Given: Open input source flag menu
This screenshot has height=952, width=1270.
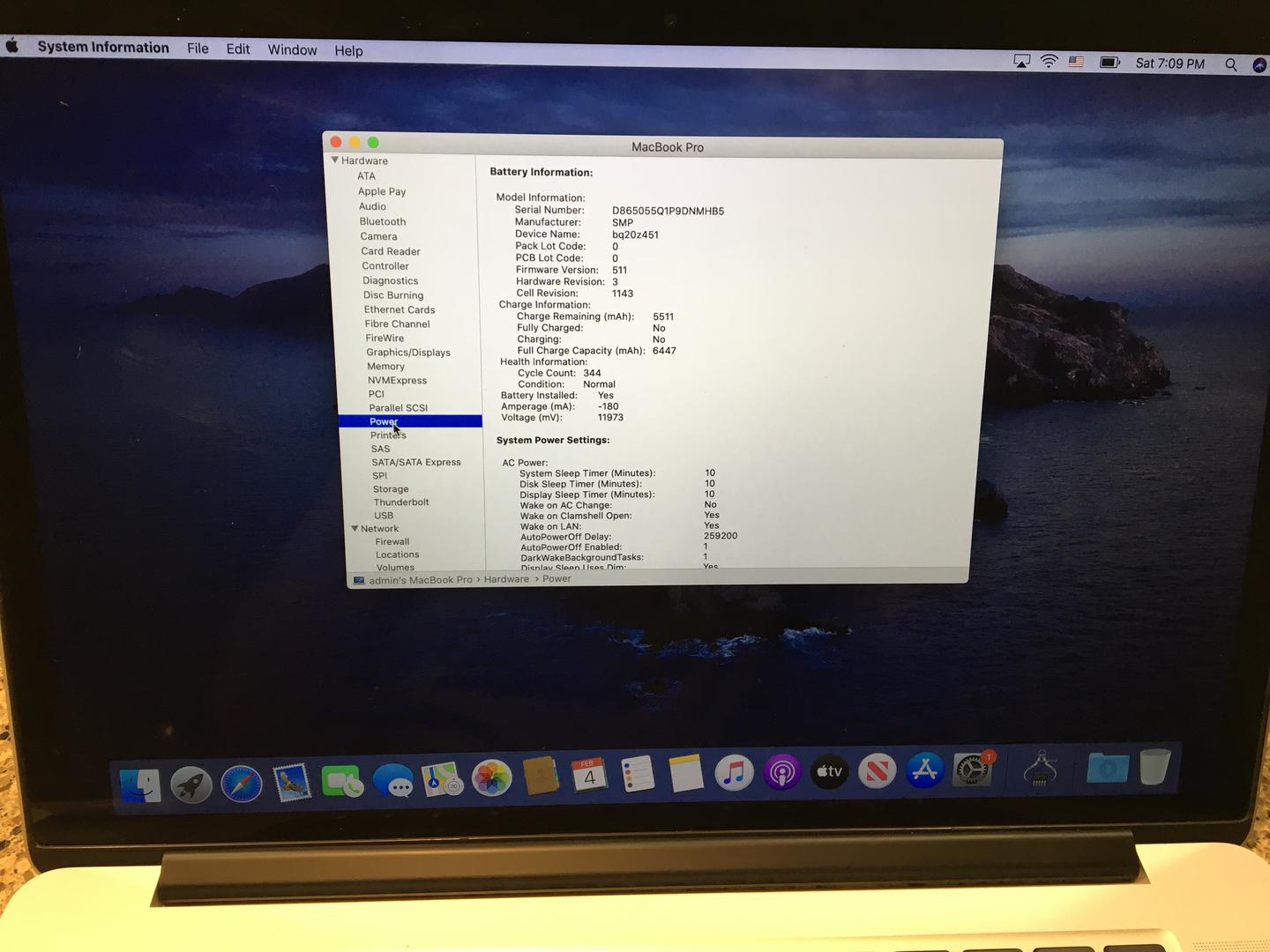Looking at the screenshot, I should tap(1076, 62).
